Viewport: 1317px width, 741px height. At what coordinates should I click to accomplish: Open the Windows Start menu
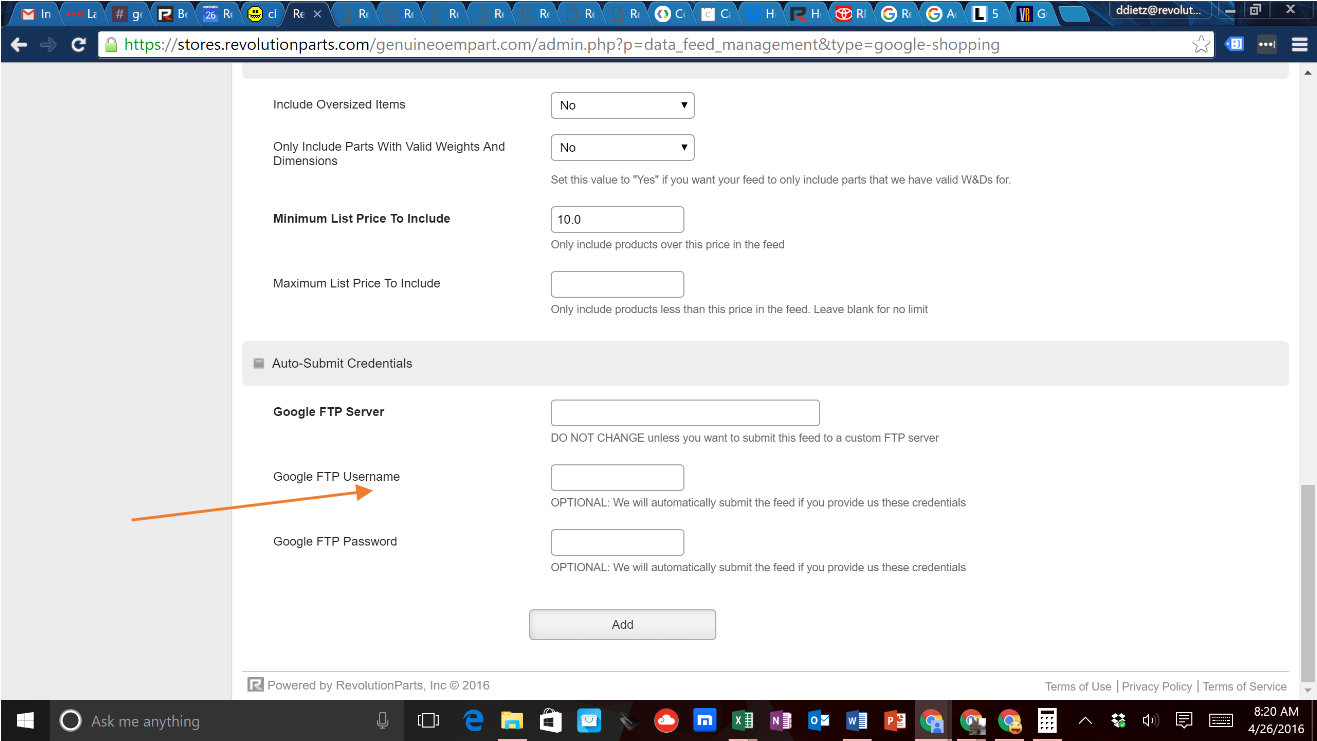[24, 720]
